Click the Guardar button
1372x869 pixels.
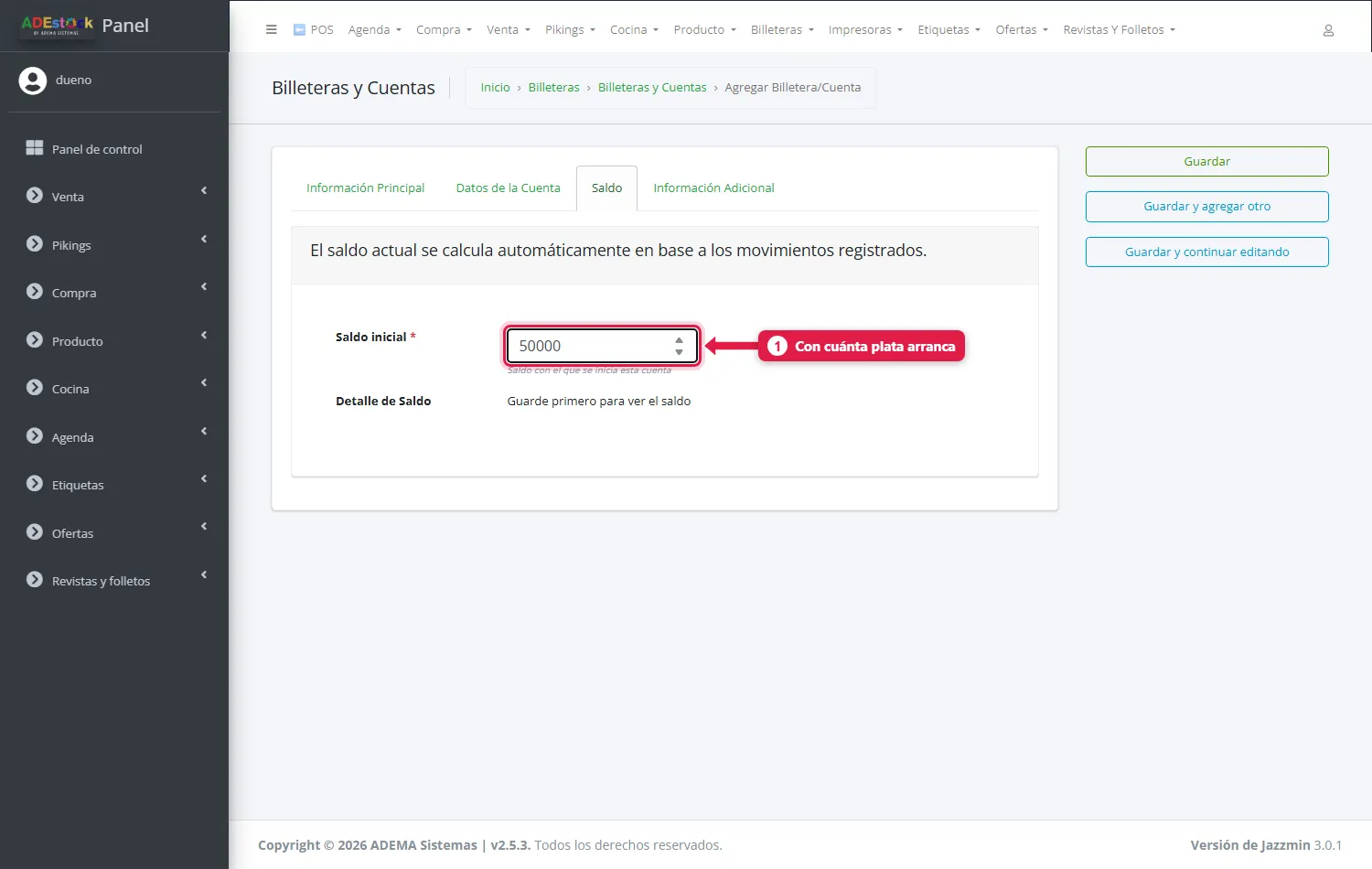coord(1206,162)
